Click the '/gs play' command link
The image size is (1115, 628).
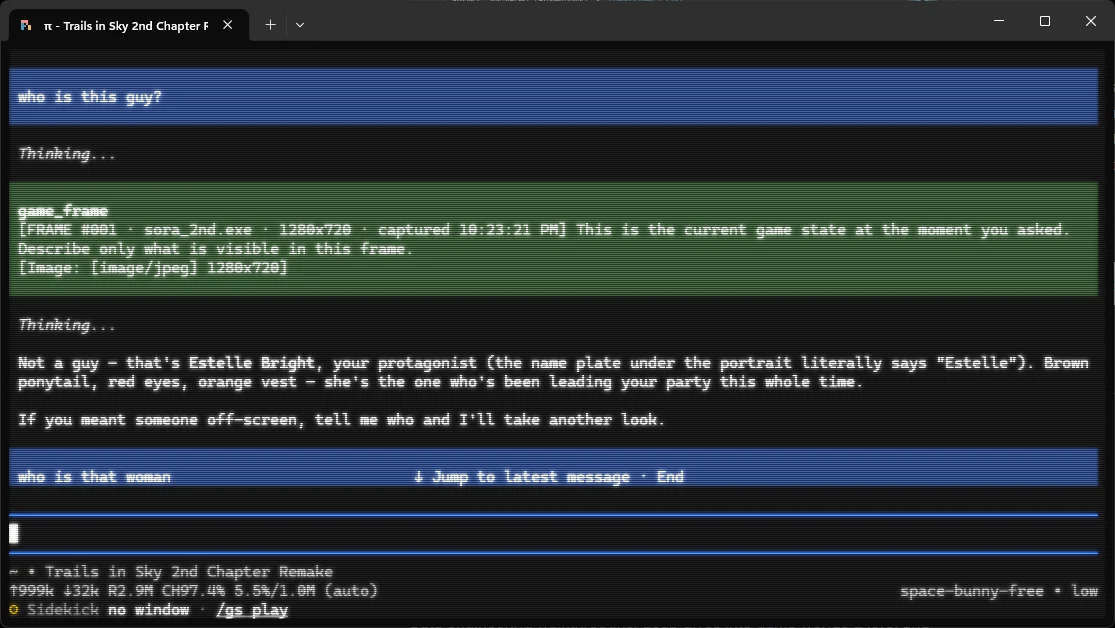tap(252, 610)
